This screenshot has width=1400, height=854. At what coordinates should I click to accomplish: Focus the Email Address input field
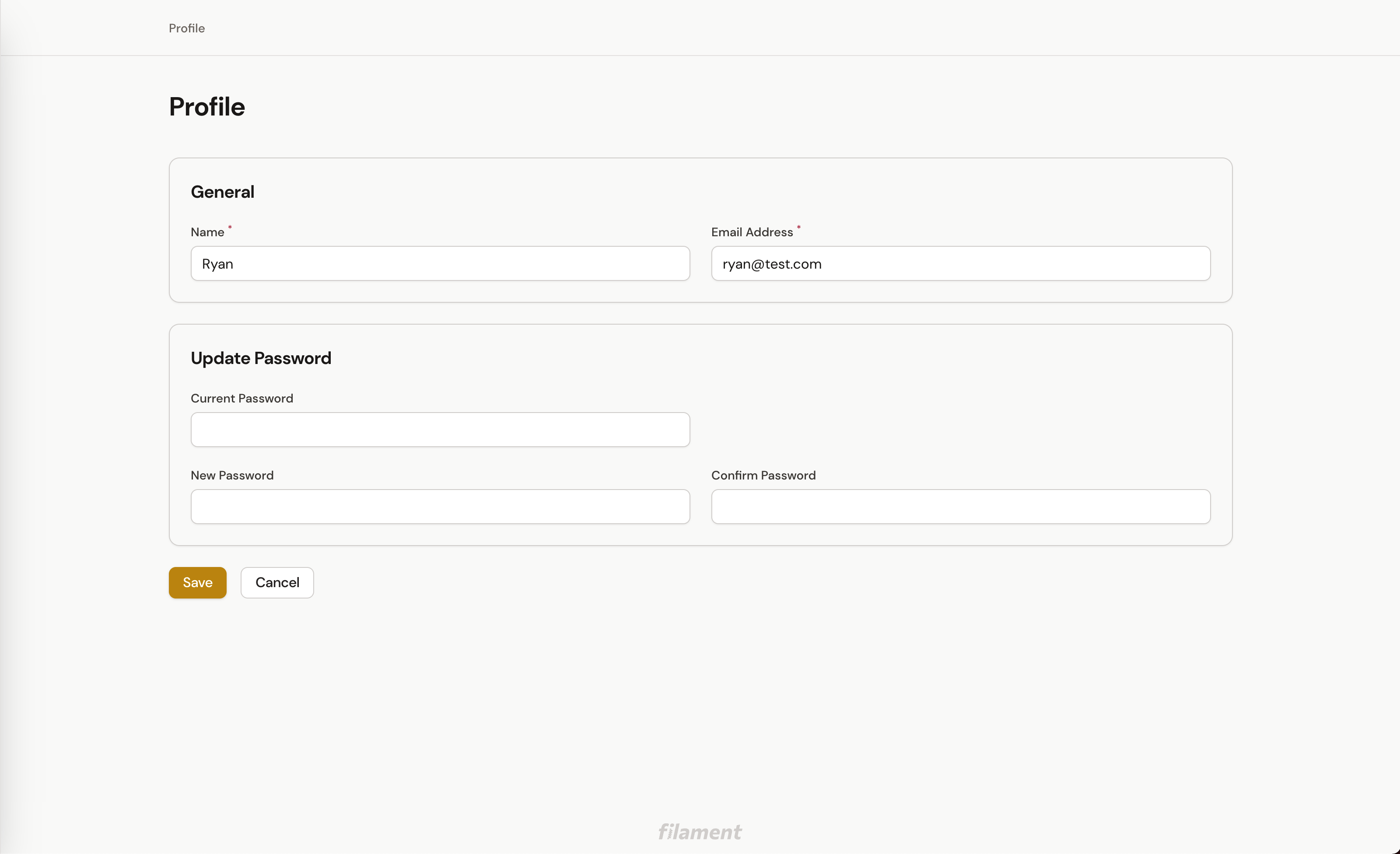pos(960,264)
